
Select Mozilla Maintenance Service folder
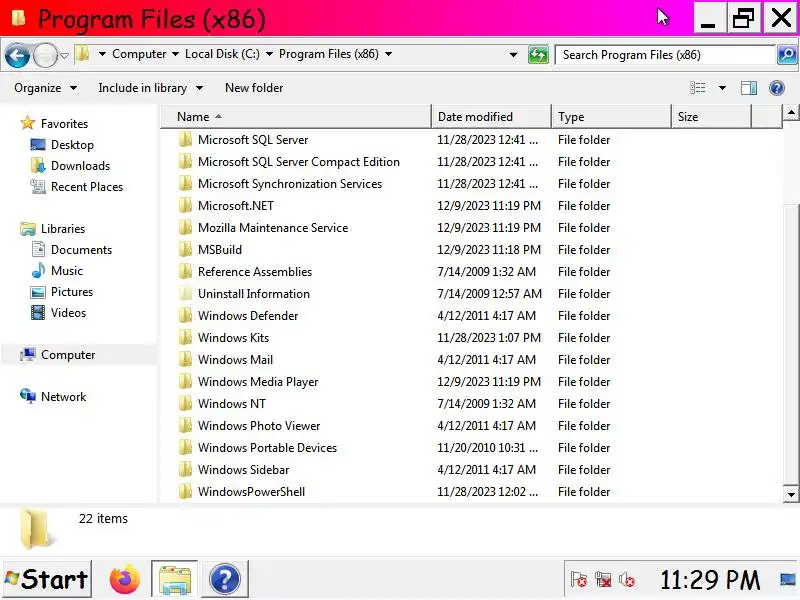tap(273, 228)
